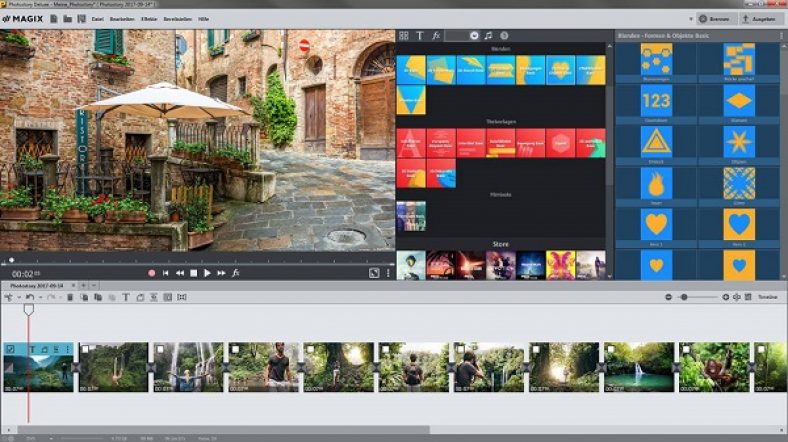Image resolution: width=788 pixels, height=442 pixels.
Task: Click the undo arrow in timeline toolbar
Action: click(30, 297)
